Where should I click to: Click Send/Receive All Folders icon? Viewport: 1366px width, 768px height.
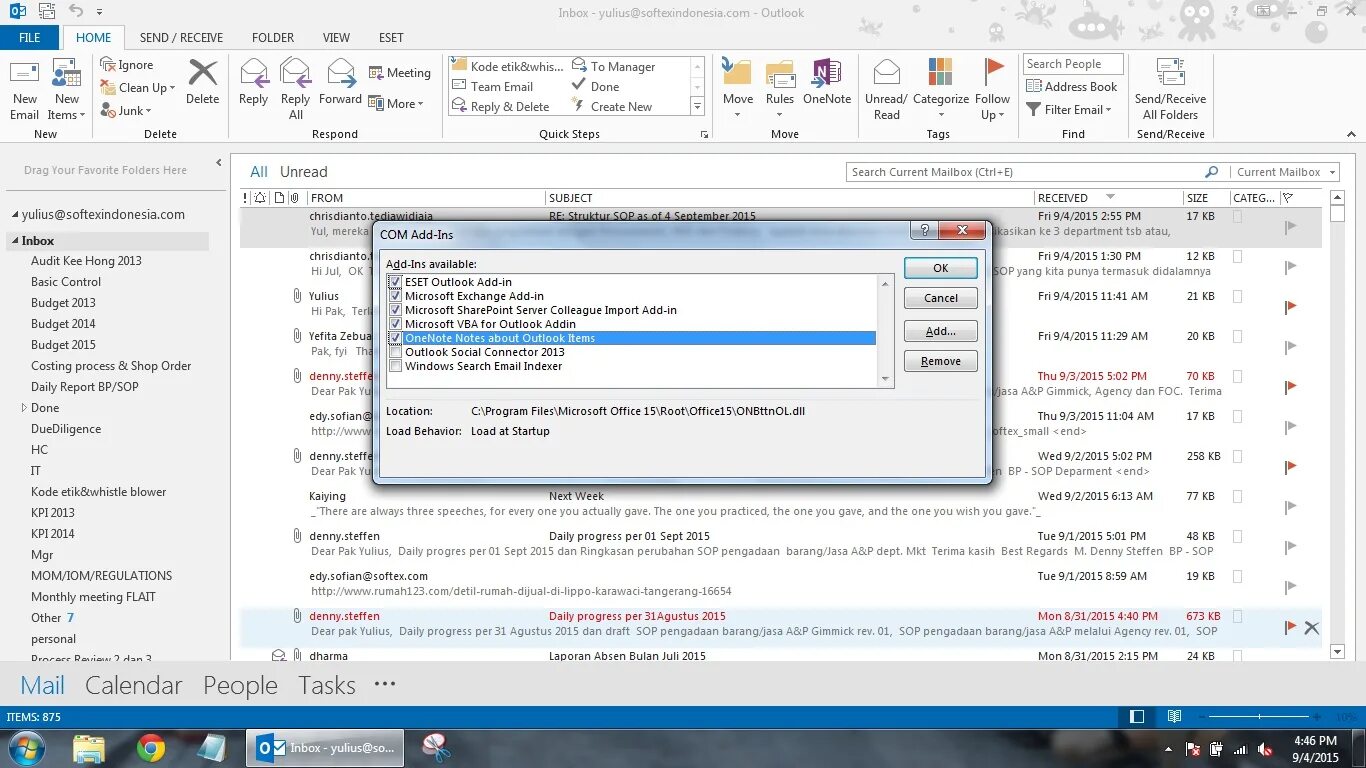click(1170, 73)
